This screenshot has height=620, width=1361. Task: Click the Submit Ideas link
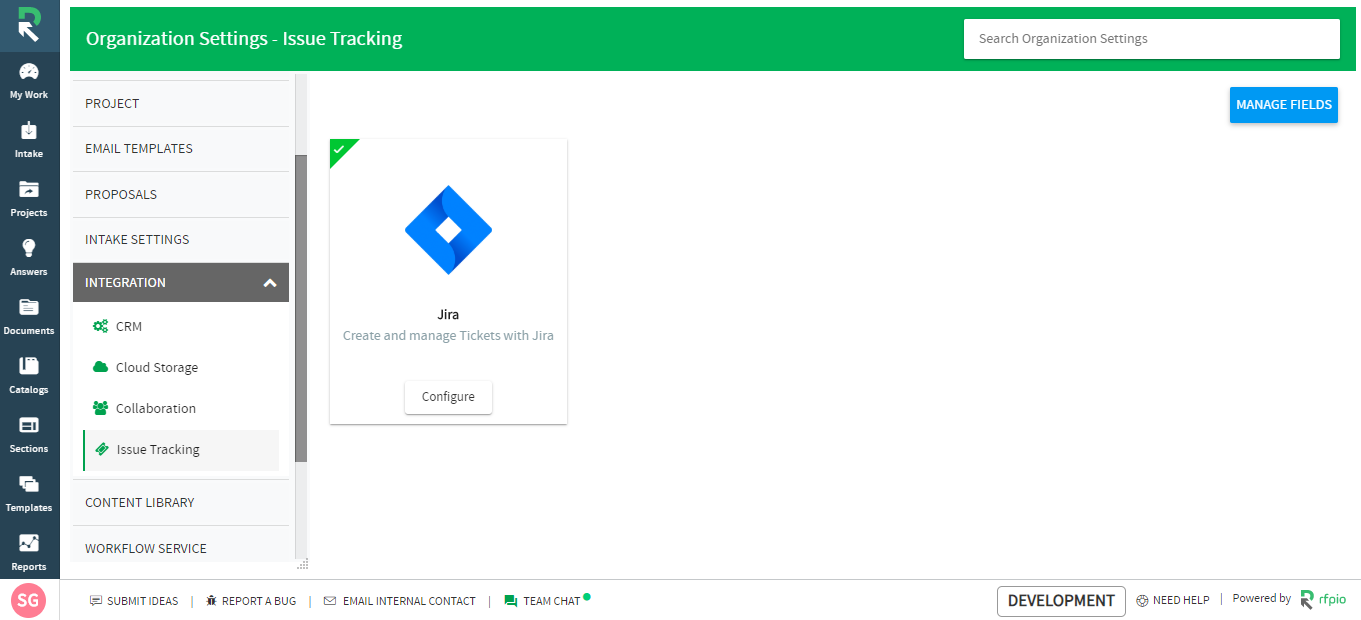tap(142, 601)
